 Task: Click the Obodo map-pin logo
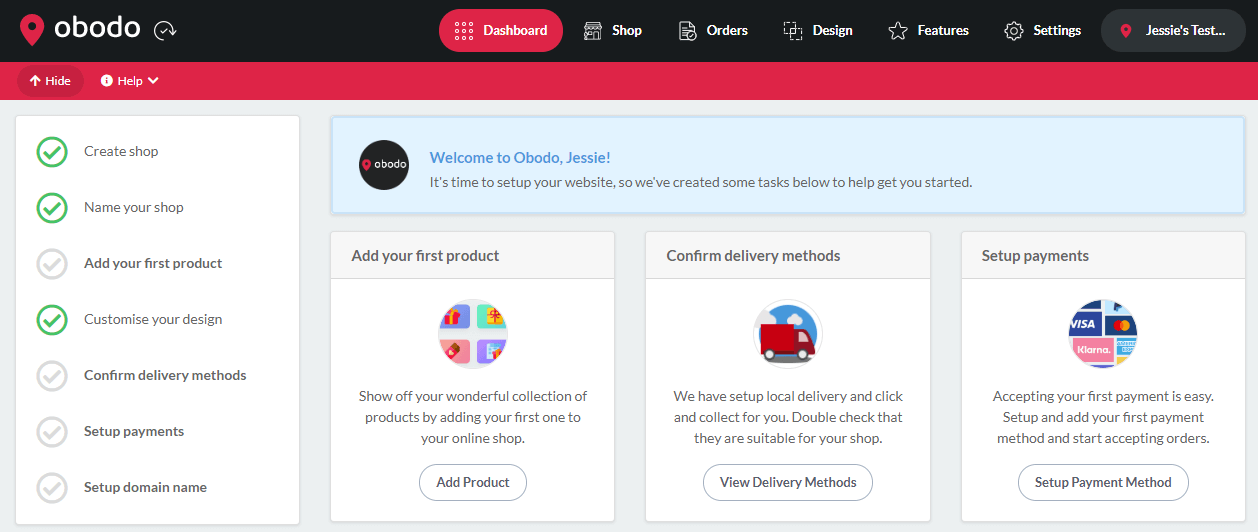(x=32, y=30)
